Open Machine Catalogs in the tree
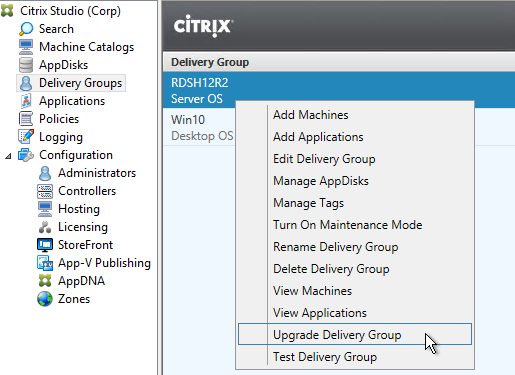The height and width of the screenshot is (375, 515). 86,47
